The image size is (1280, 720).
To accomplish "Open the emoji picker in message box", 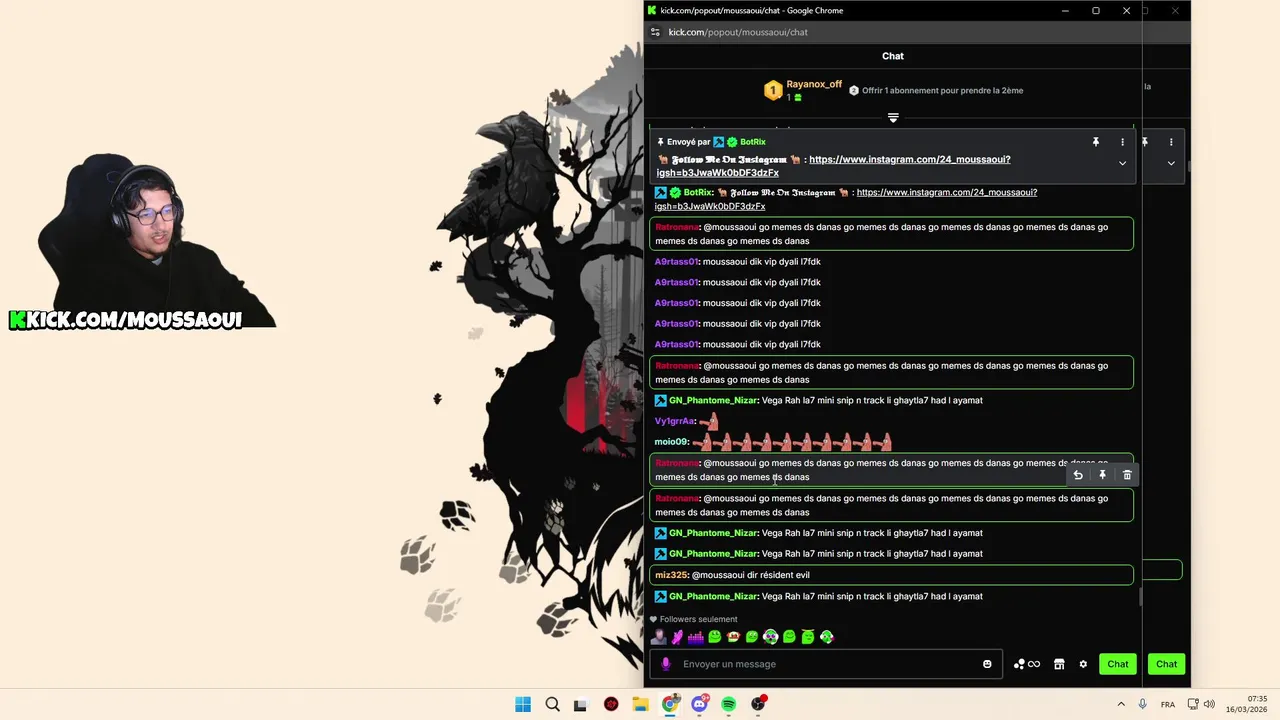I will (x=987, y=664).
